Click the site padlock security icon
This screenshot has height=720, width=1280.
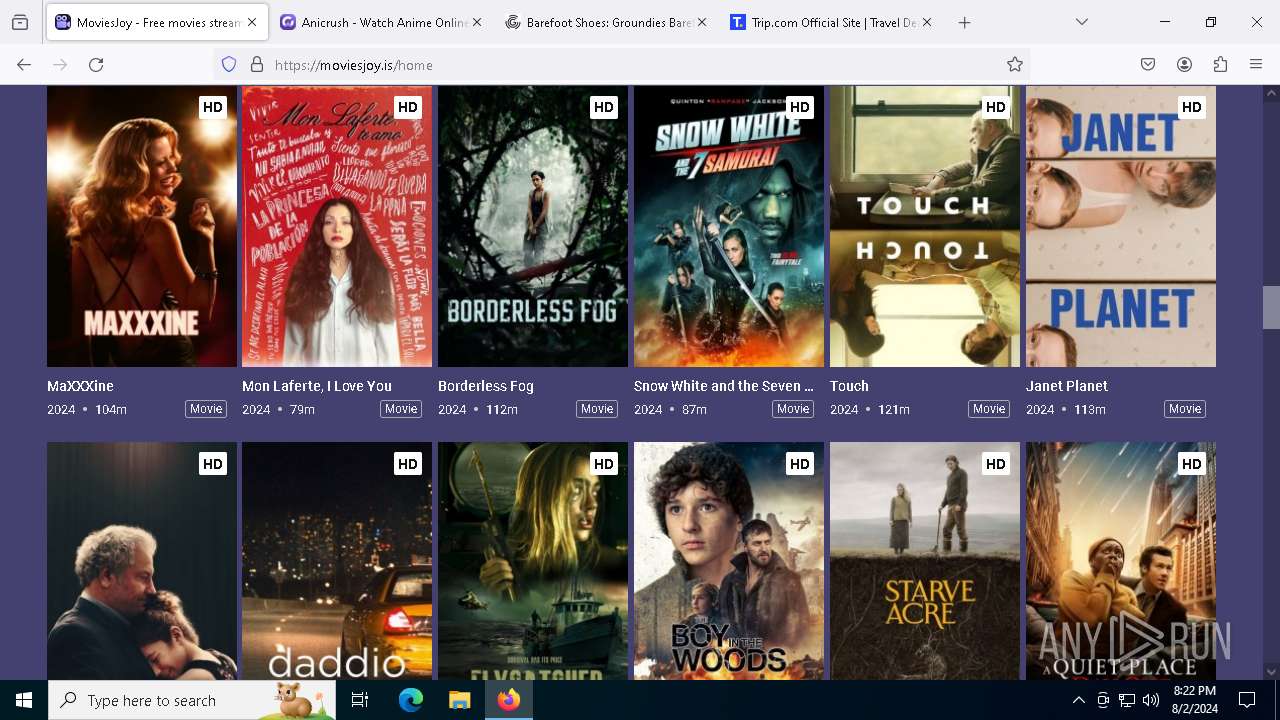[257, 65]
